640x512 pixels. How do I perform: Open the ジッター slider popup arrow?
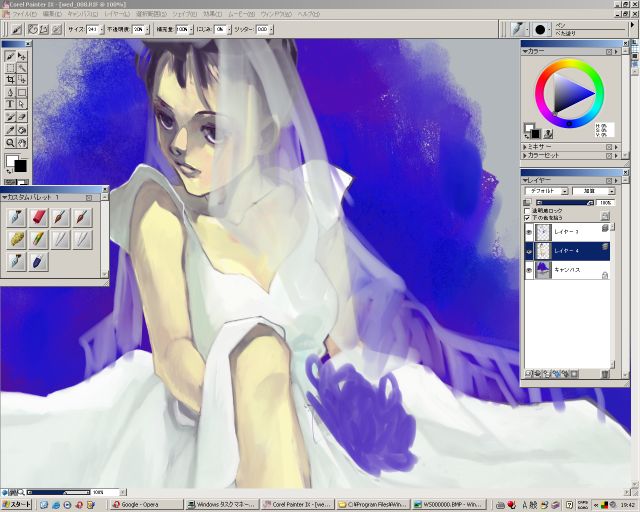(x=271, y=29)
